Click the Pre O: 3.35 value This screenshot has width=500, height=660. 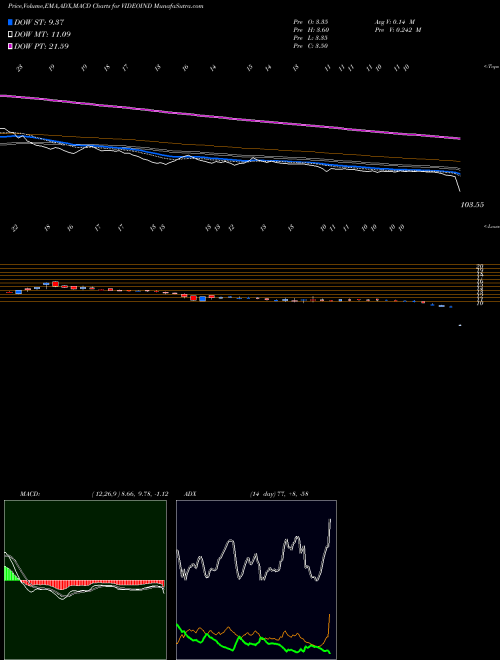coord(311,22)
